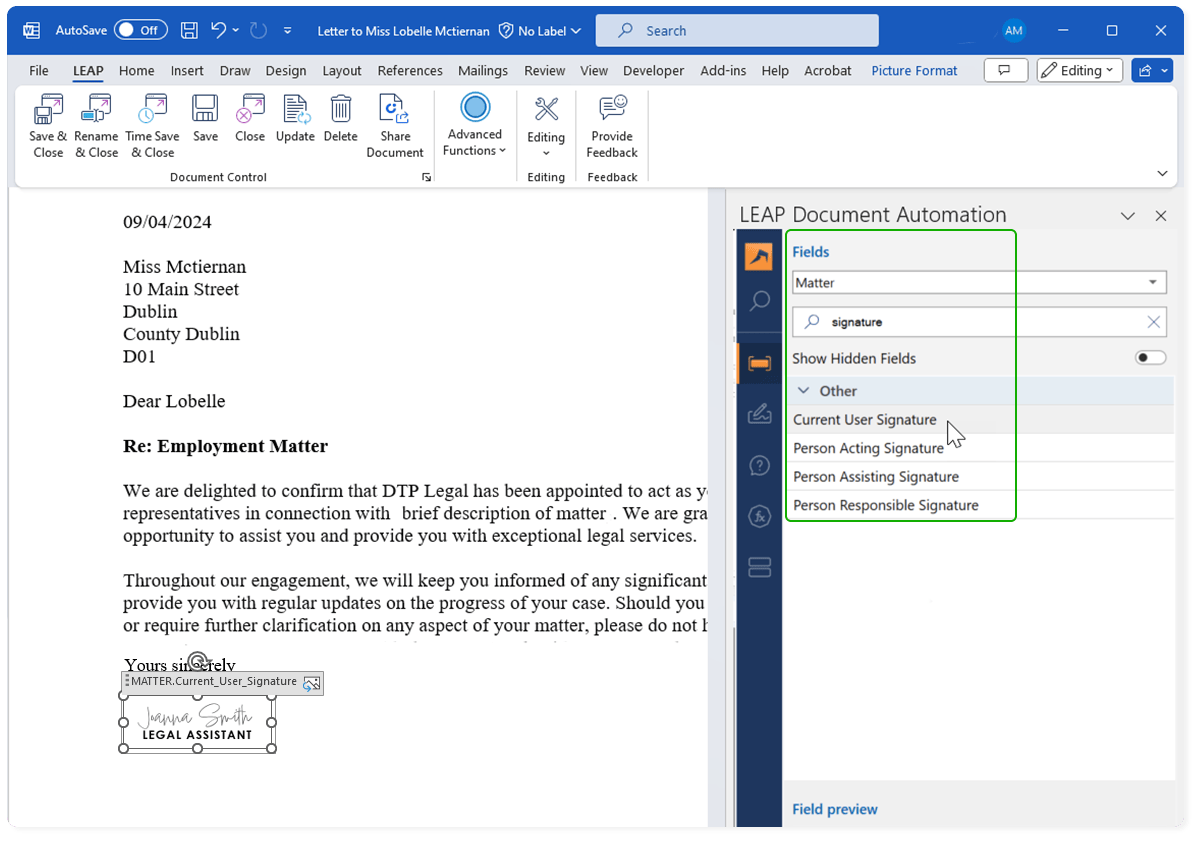The height and width of the screenshot is (852, 1194).
Task: Open the Advanced Functions menu
Action: tap(474, 126)
